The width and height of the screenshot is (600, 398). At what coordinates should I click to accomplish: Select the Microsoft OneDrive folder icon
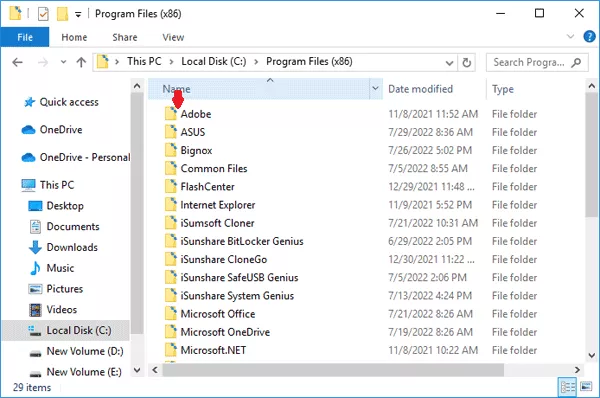(171, 332)
